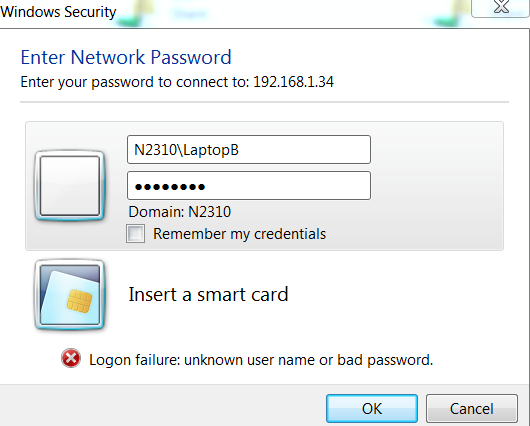Focus the username field containing N2310\LaptopB
This screenshot has height=426, width=530.
click(249, 150)
